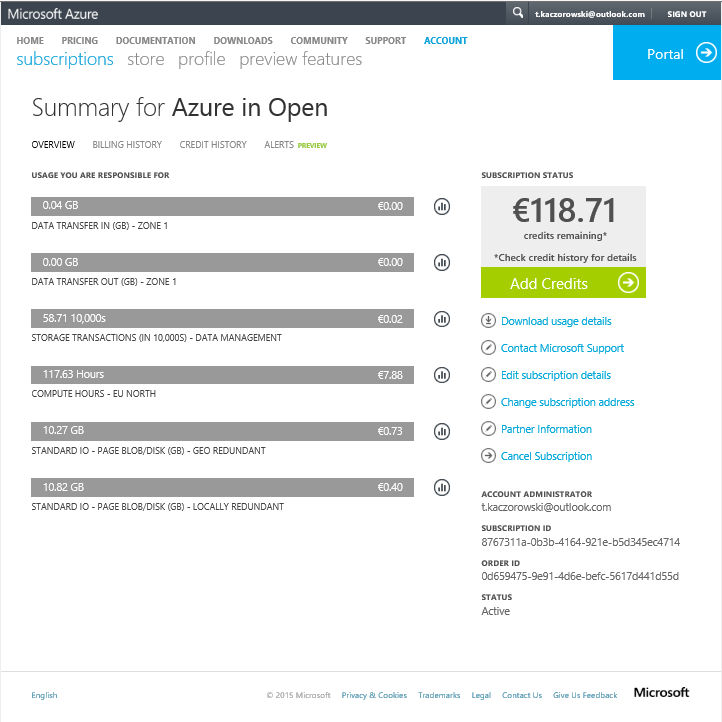Open chart icon for Data Transfer Out Zone 1
This screenshot has height=722, width=722.
pyautogui.click(x=442, y=262)
